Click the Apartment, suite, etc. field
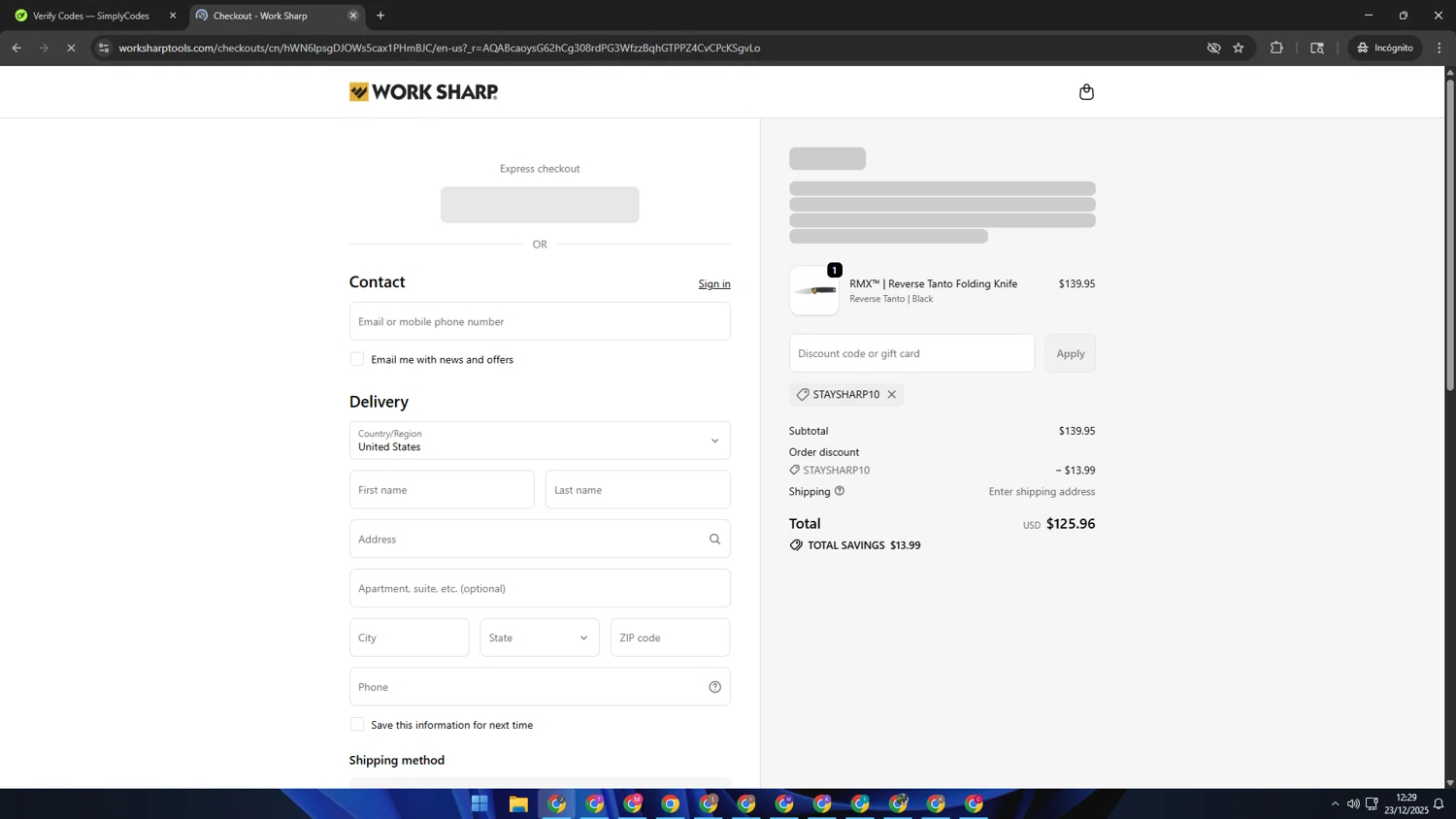 tap(540, 588)
